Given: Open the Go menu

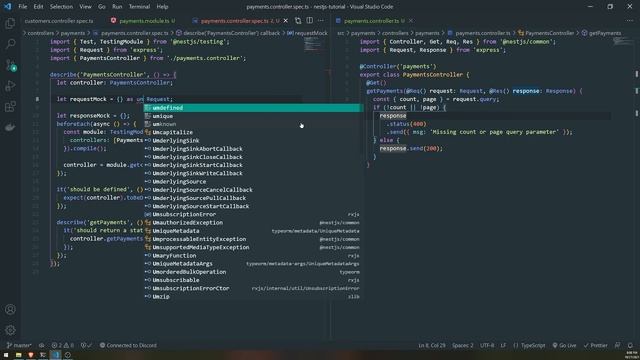Looking at the screenshot, I should pos(102,7).
